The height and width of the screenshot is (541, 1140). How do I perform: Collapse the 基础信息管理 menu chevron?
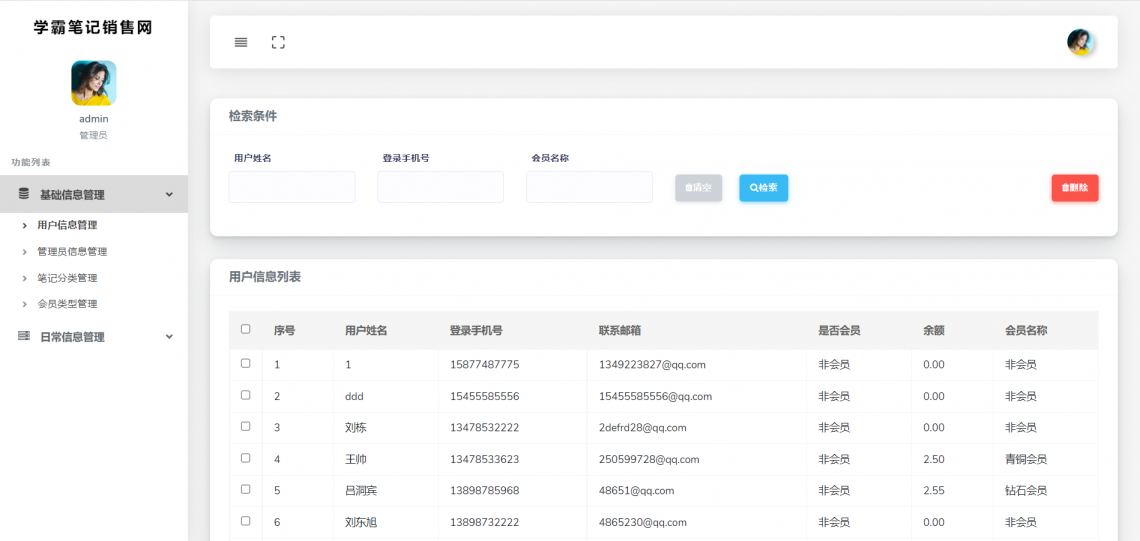point(169,194)
